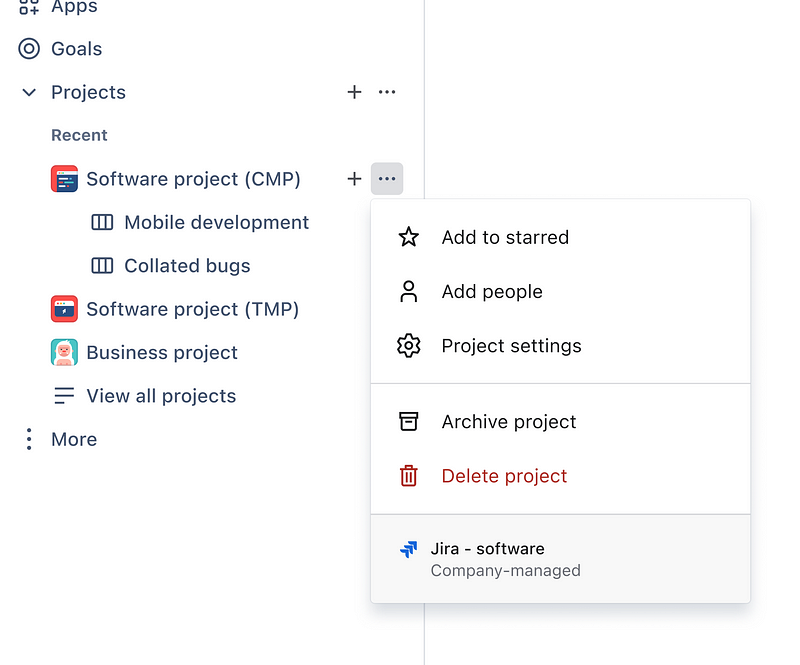Close the Software project (CMP) ellipsis menu
The height and width of the screenshot is (665, 800).
tap(387, 179)
